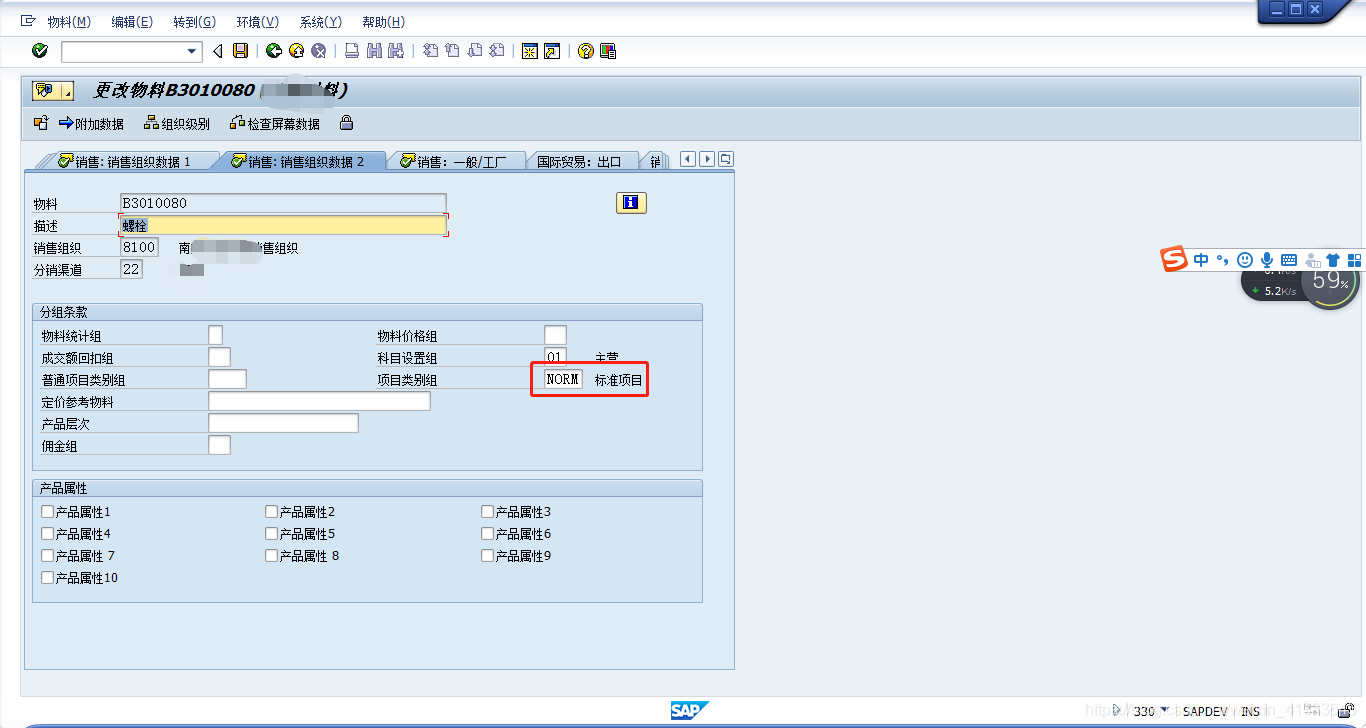Click the 佣金组 input field
Screen dimensions: 1366x728
(x=219, y=445)
